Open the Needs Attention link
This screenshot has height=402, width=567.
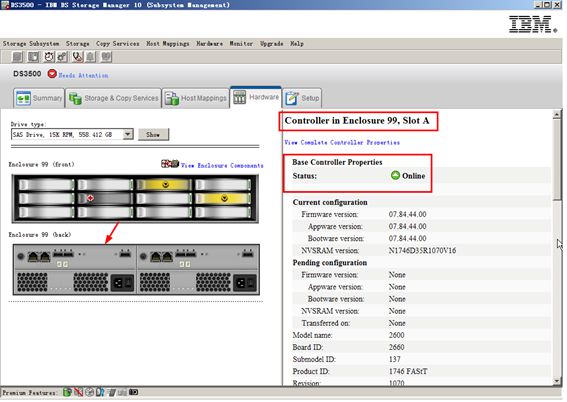[x=84, y=75]
